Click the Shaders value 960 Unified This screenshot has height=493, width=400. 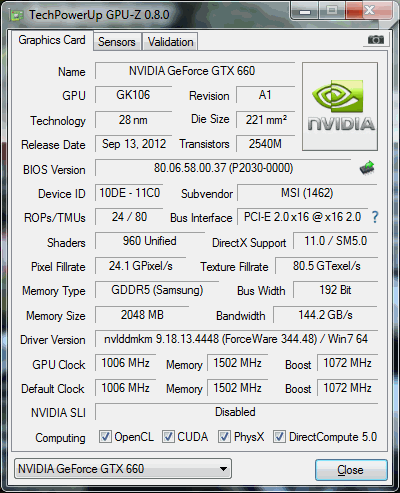pos(150,241)
